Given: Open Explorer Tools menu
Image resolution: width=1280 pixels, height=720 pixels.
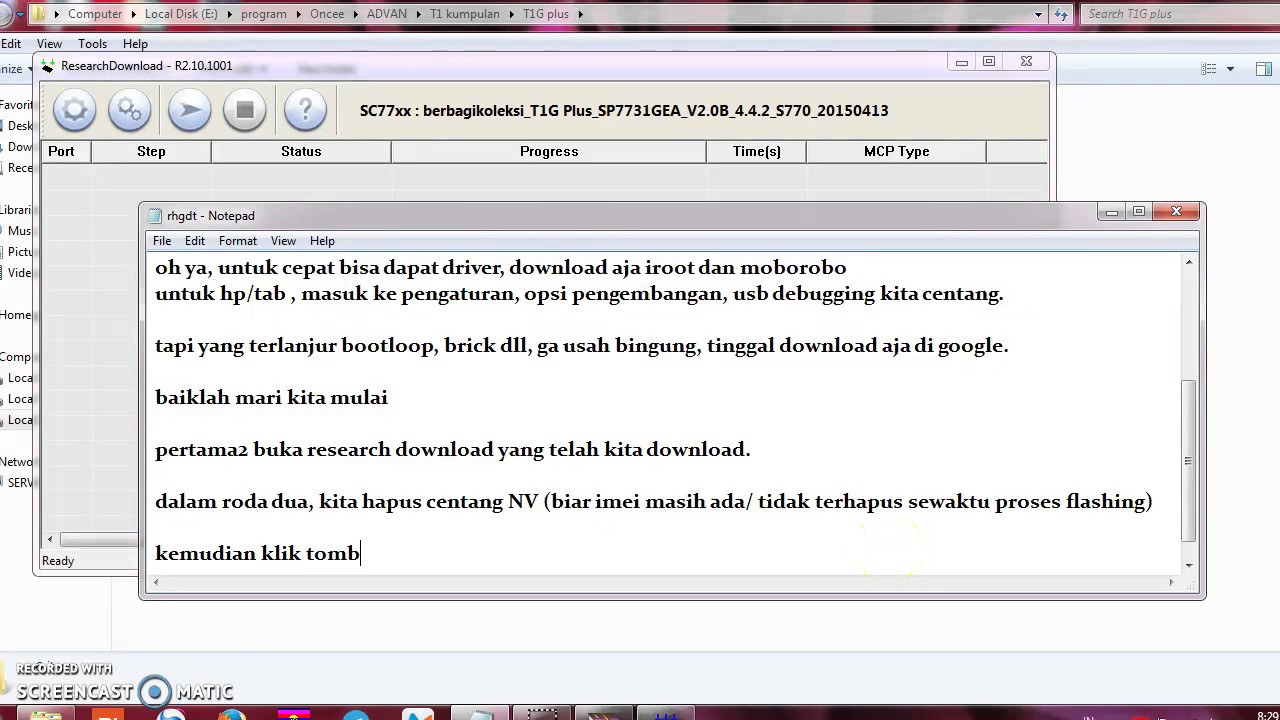Looking at the screenshot, I should tap(92, 44).
